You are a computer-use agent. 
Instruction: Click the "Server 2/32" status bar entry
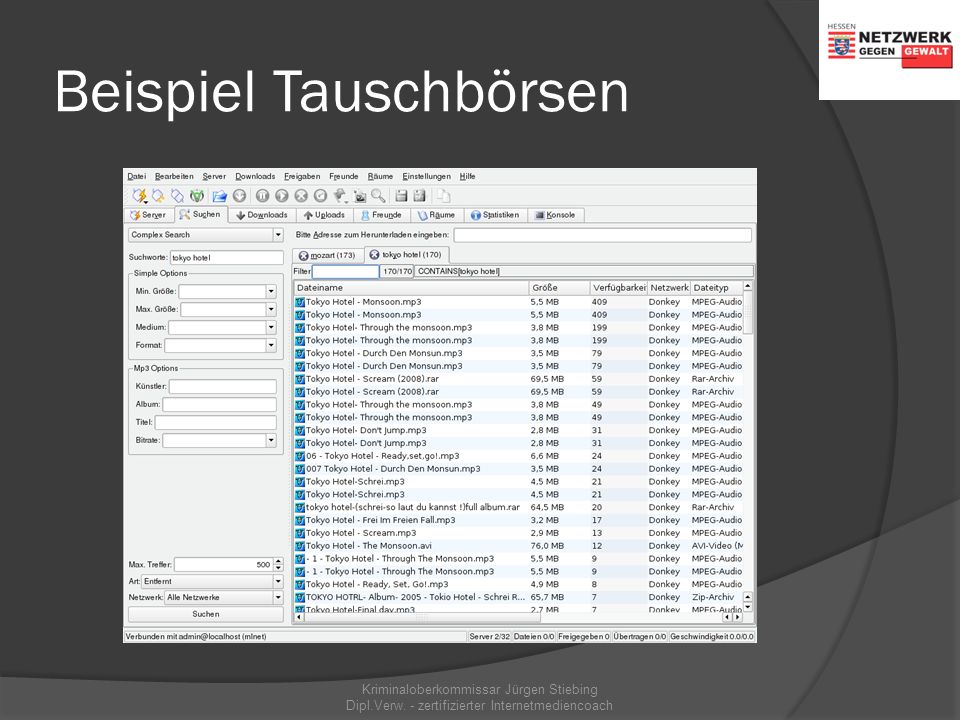click(489, 637)
